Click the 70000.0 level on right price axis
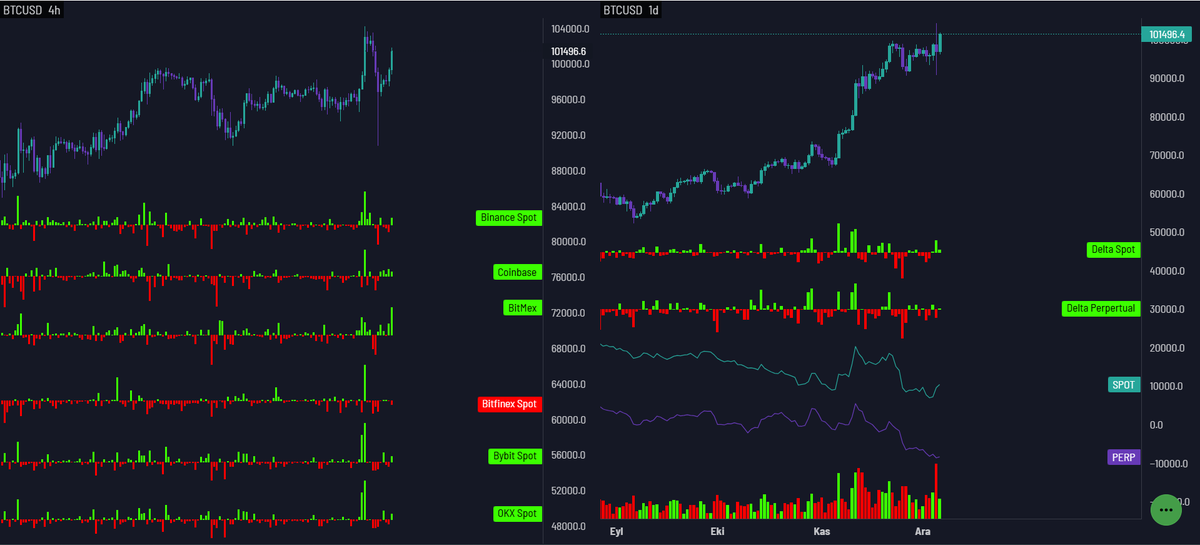 1165,155
